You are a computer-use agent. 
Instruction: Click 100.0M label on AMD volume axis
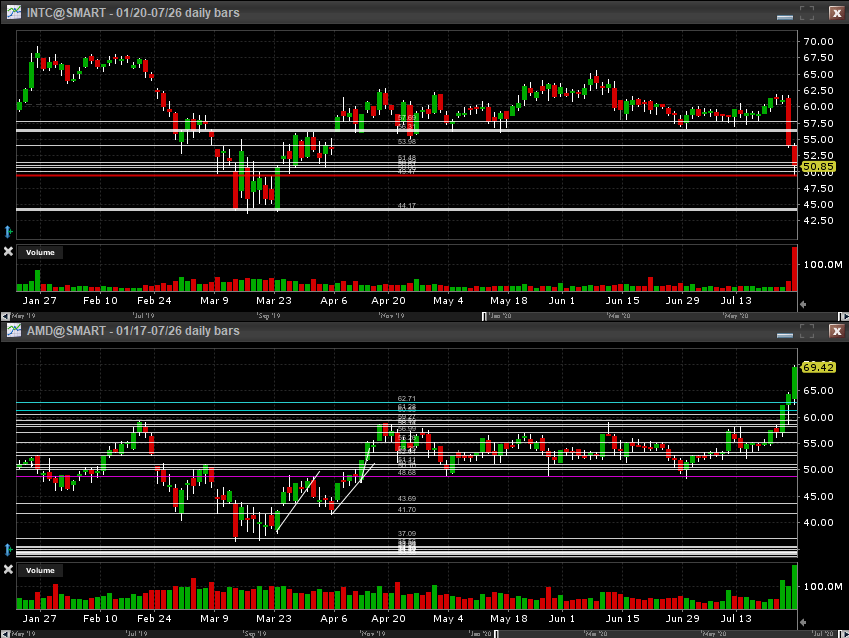tap(823, 587)
